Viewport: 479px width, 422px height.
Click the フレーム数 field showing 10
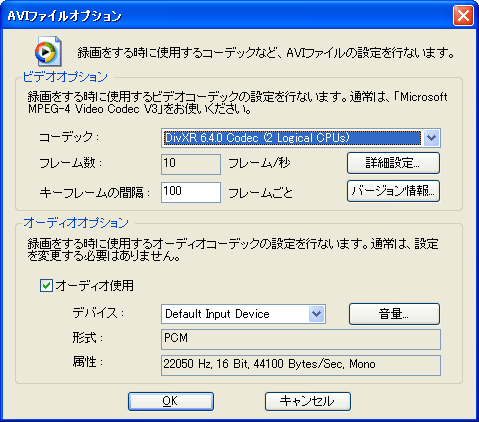pyautogui.click(x=191, y=164)
